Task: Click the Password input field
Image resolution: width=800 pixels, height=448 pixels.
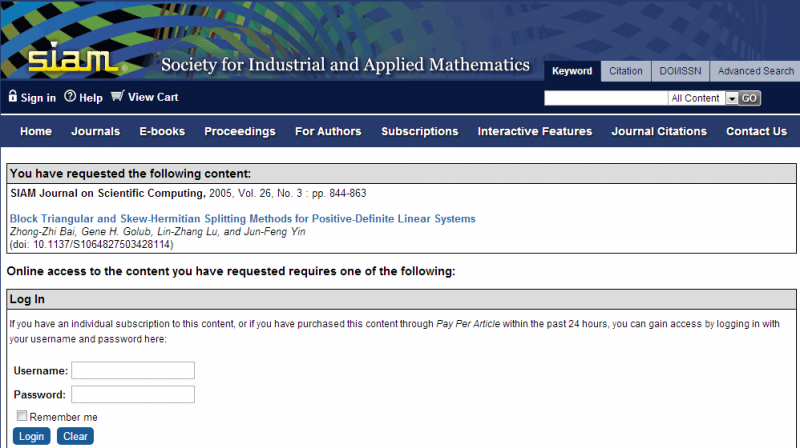Action: pyautogui.click(x=133, y=394)
